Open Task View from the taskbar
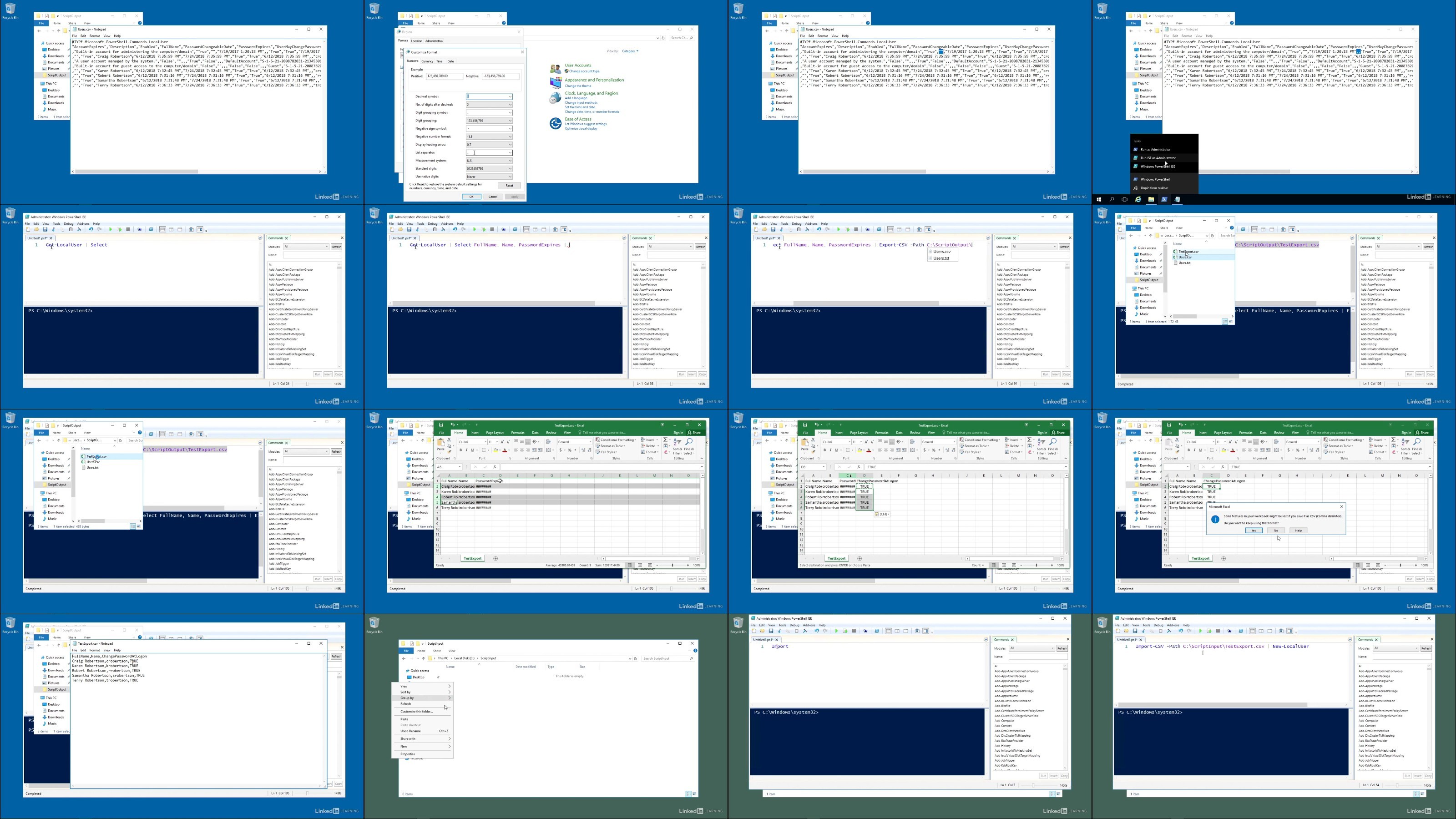Viewport: 1456px width, 819px height. pos(1125,200)
